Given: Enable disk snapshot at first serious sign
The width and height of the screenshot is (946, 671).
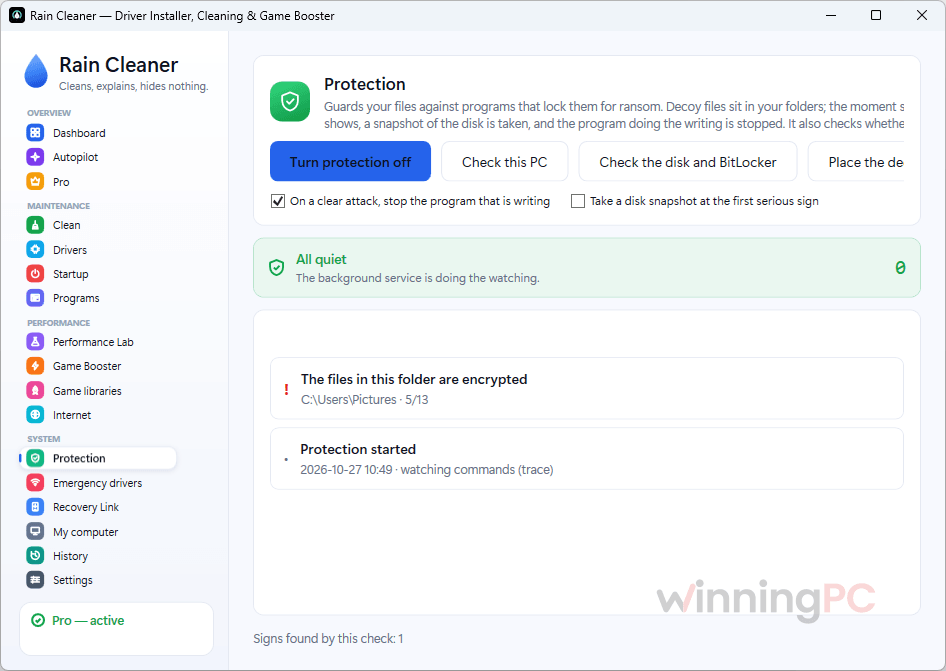Looking at the screenshot, I should pyautogui.click(x=578, y=201).
